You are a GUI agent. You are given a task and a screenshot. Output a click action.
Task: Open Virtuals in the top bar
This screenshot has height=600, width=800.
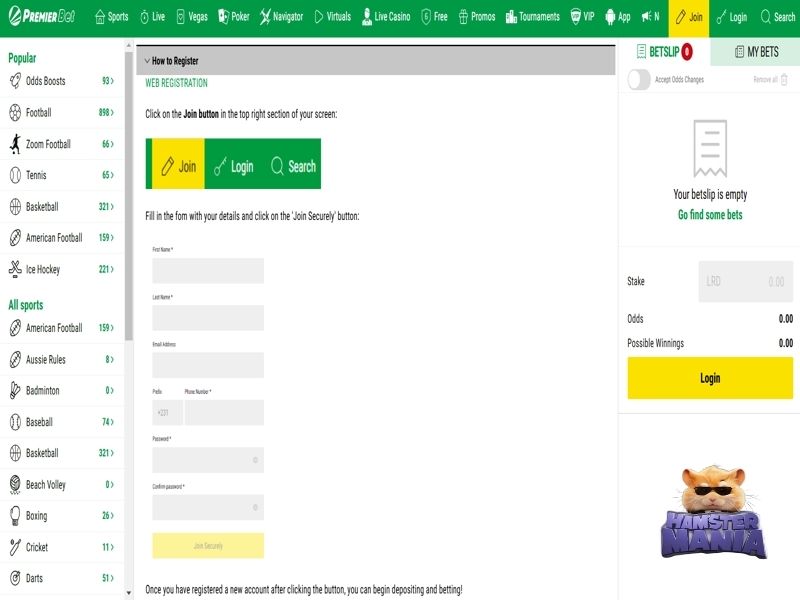coord(333,17)
